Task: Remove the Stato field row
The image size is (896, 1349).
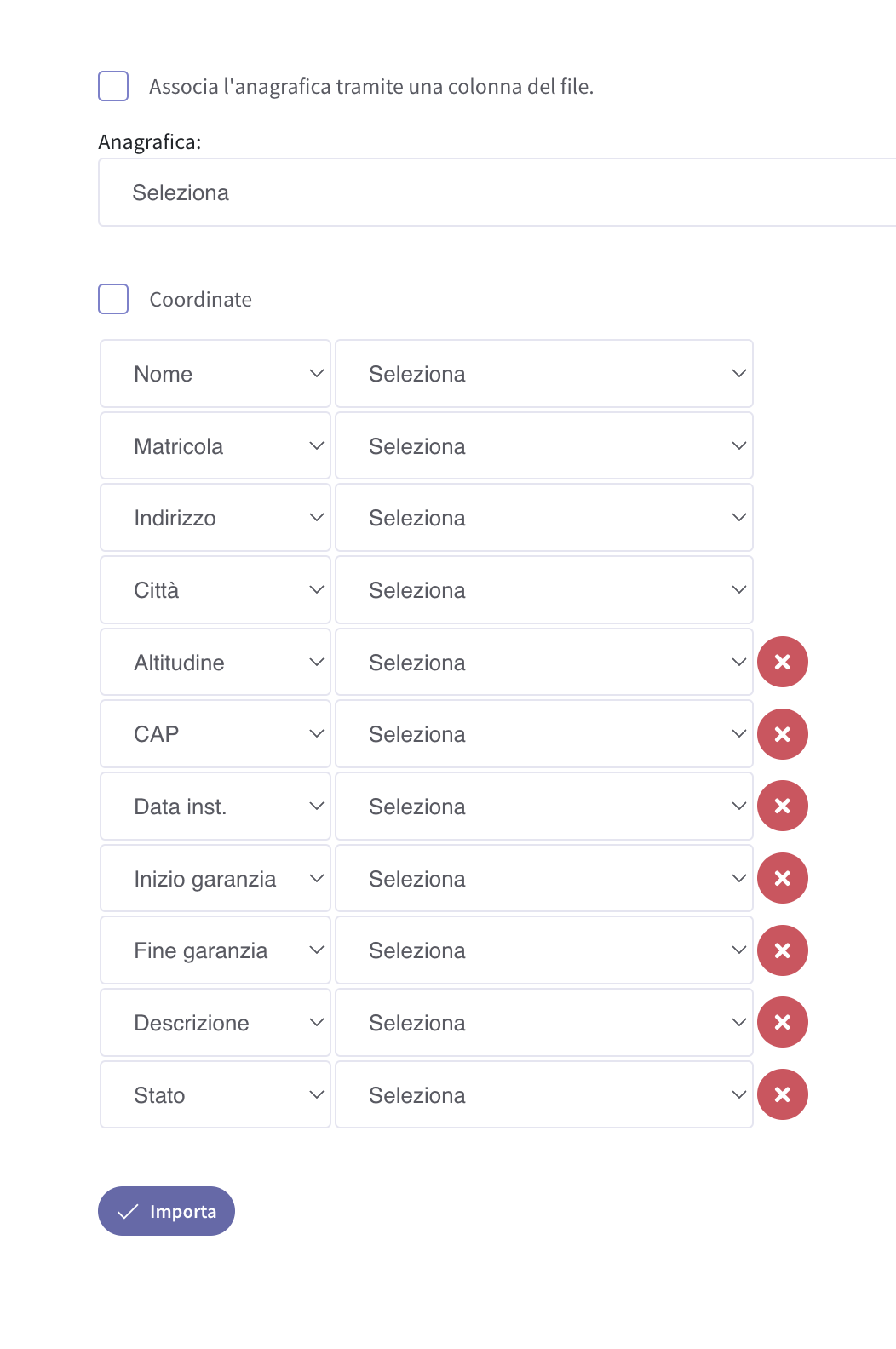Action: pos(783,1094)
